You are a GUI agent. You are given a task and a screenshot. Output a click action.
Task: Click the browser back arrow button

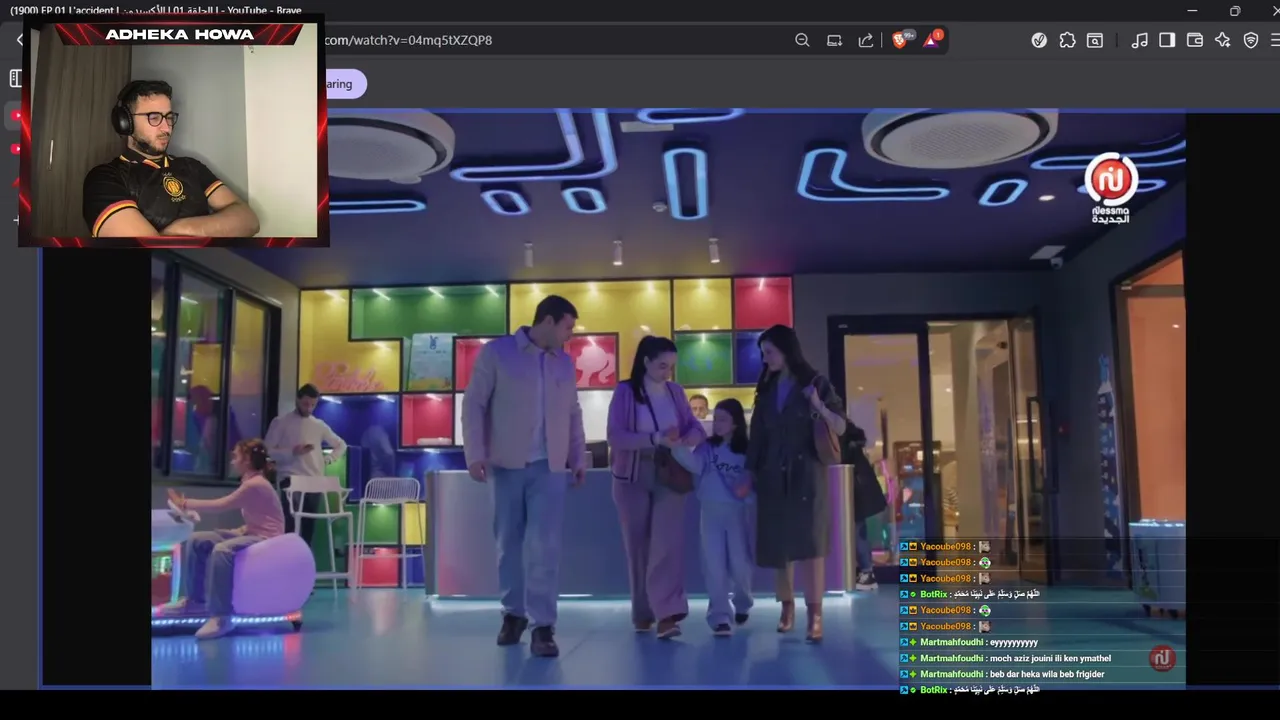click(x=20, y=40)
